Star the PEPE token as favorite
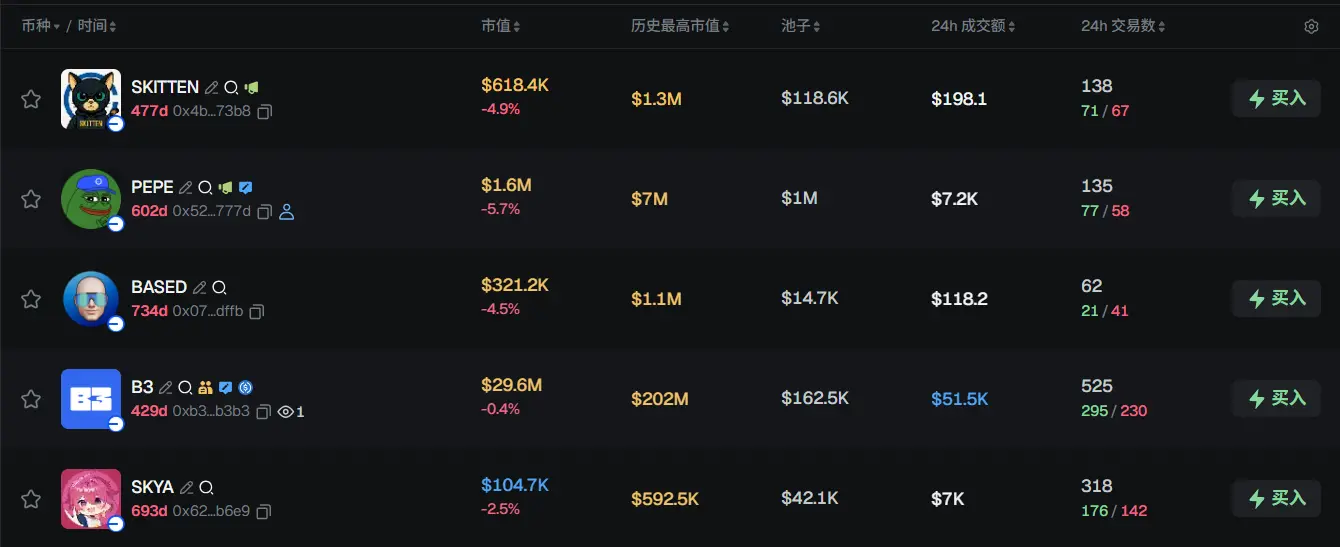Screen dimensions: 1340x547 (x=31, y=199)
